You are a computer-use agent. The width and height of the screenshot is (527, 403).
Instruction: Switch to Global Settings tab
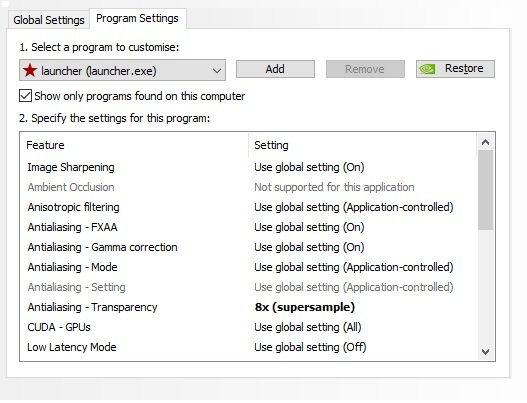(49, 20)
